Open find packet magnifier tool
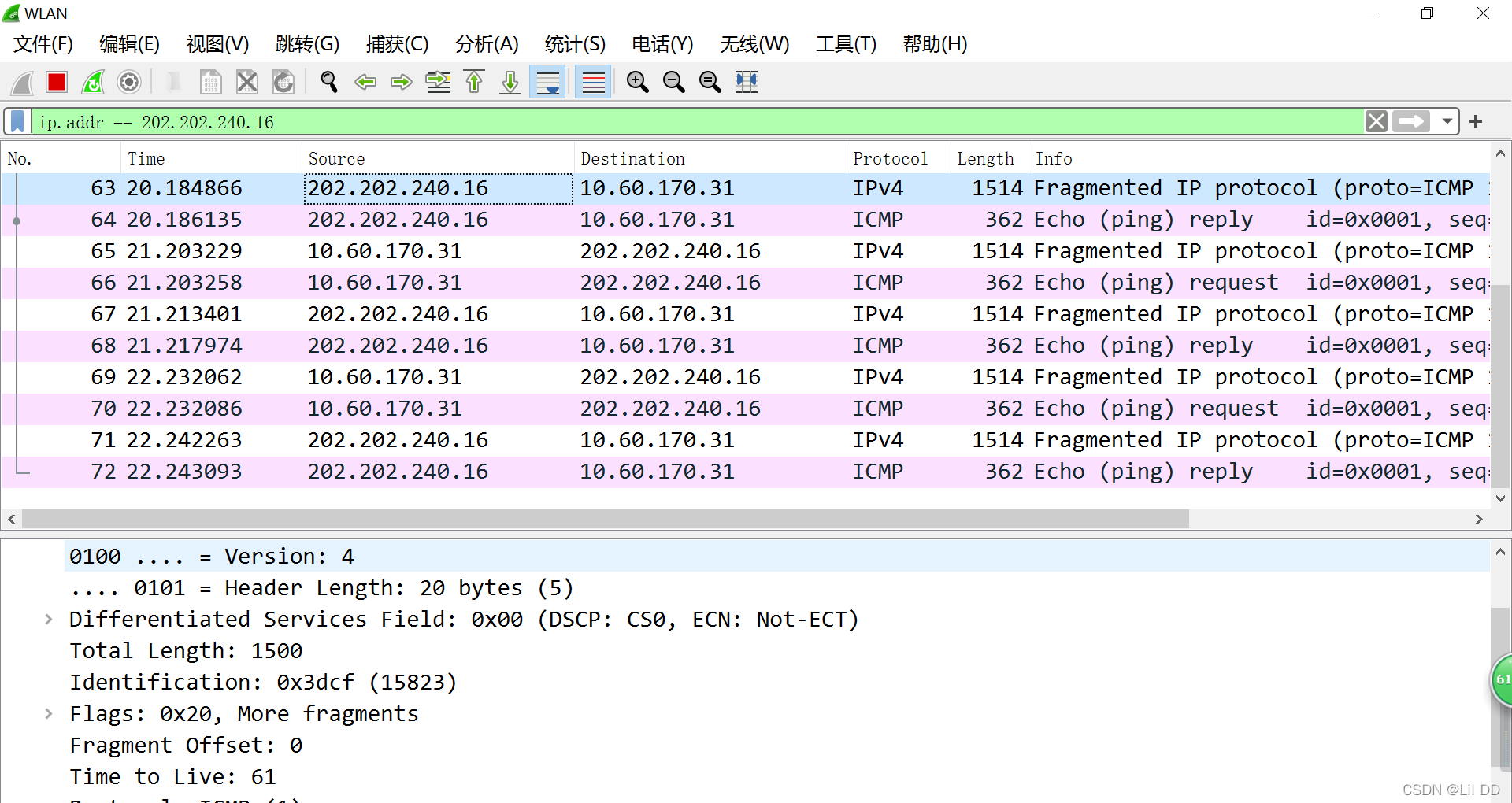The width and height of the screenshot is (1512, 803). pos(329,82)
